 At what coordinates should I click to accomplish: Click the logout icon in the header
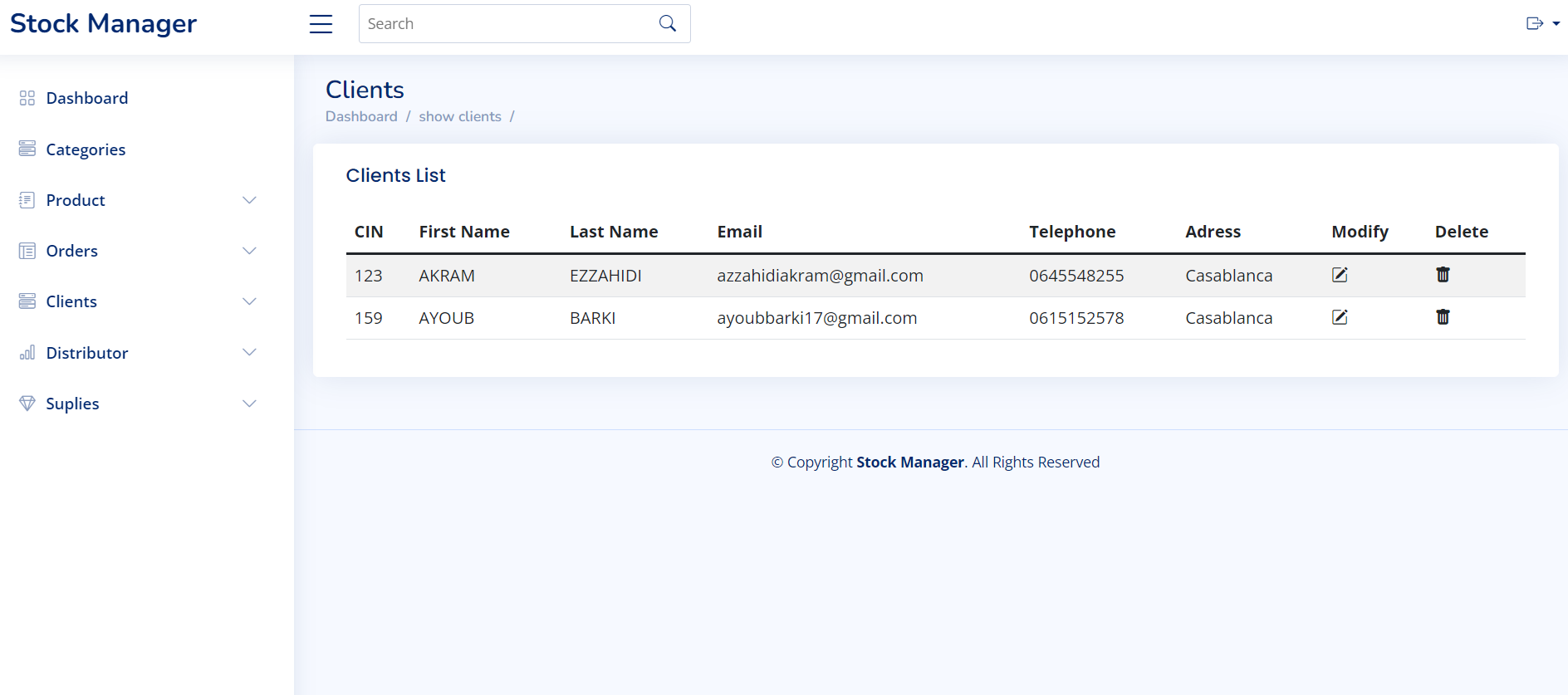[1535, 23]
